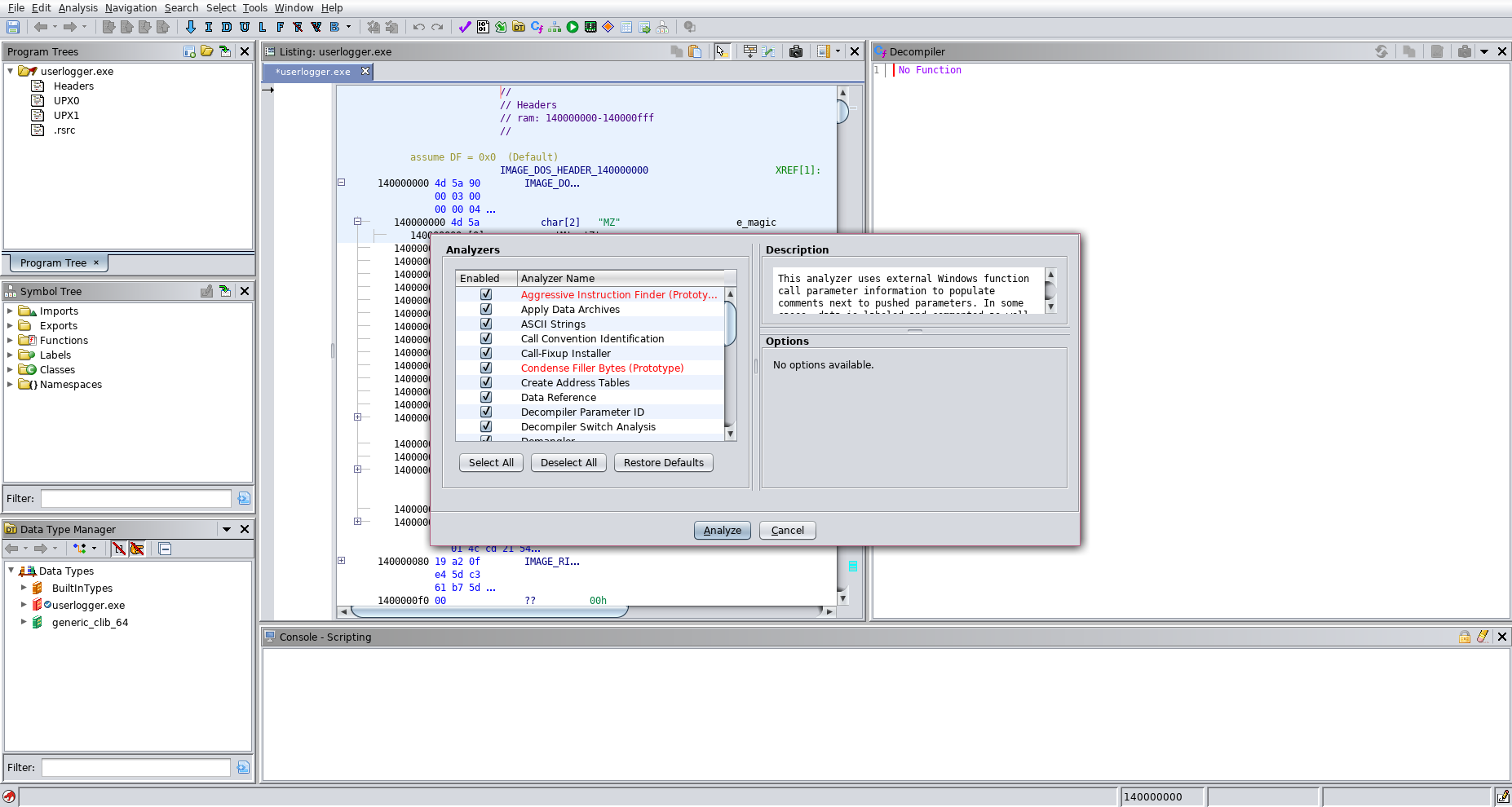Click Restore Defaults button
The height and width of the screenshot is (807, 1512).
pos(664,462)
